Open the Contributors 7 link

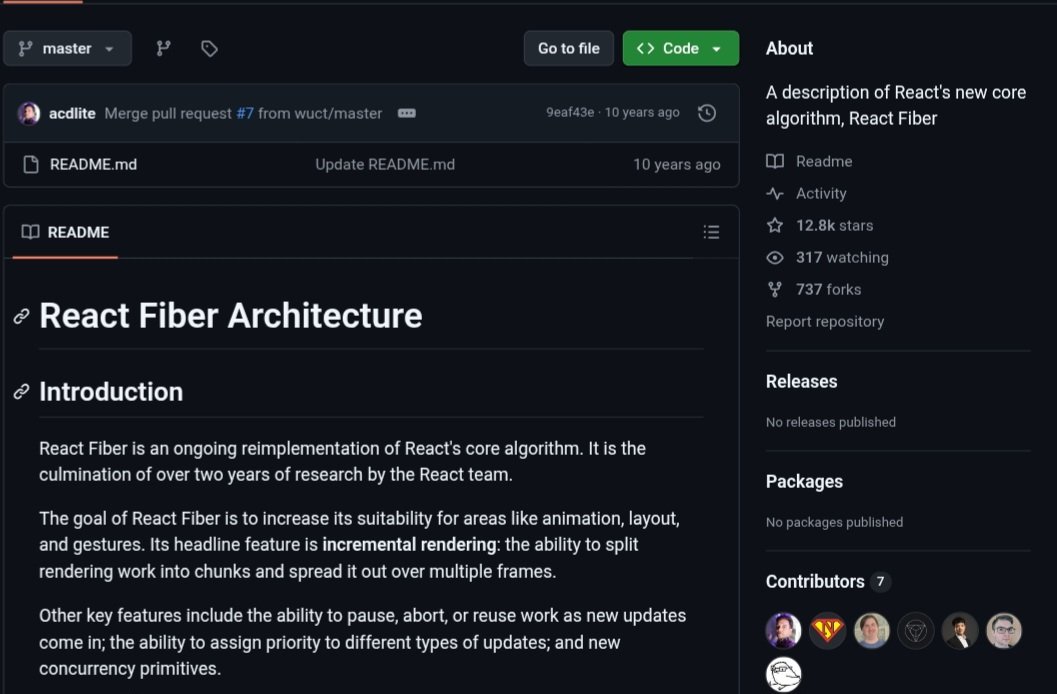[x=828, y=581]
